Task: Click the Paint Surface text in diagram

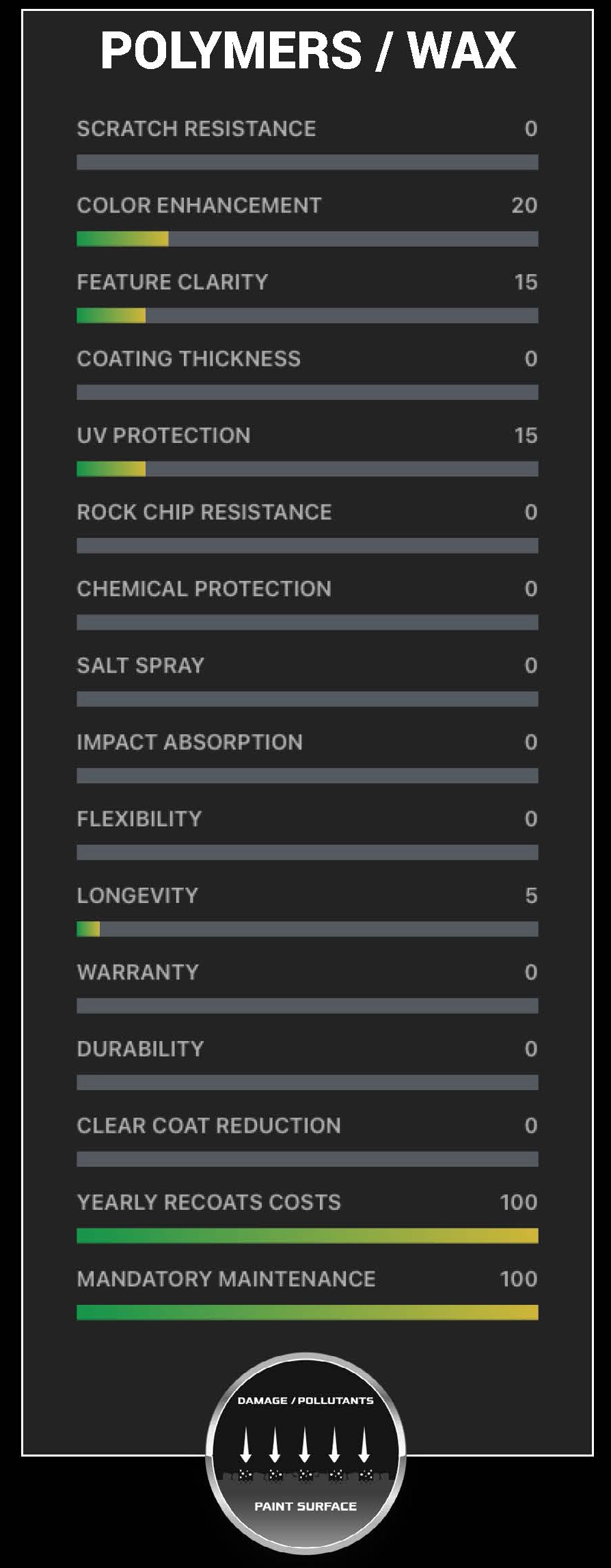Action: point(305,1506)
